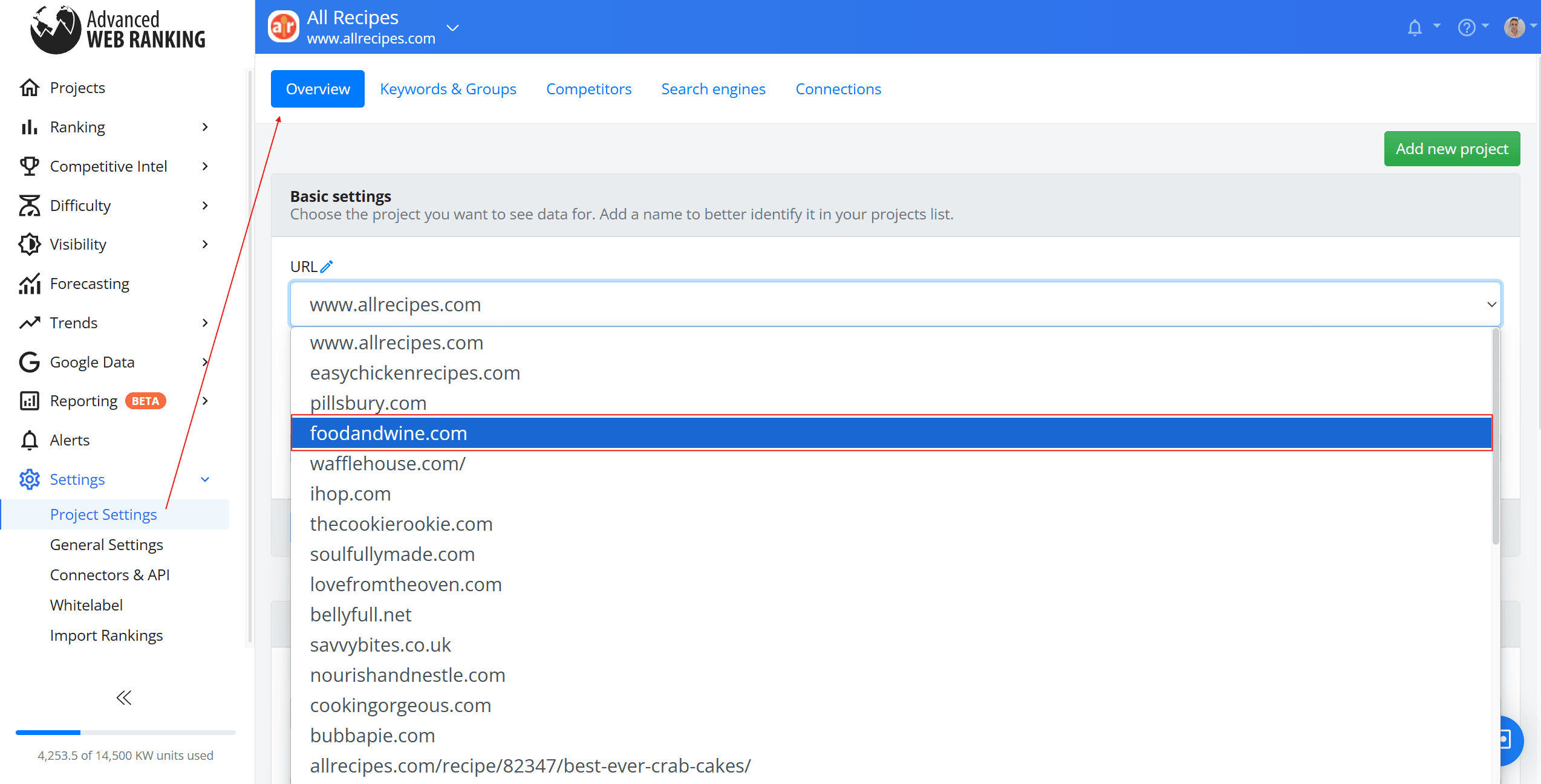Click the Forecasting chart icon
1541x784 pixels.
click(30, 283)
